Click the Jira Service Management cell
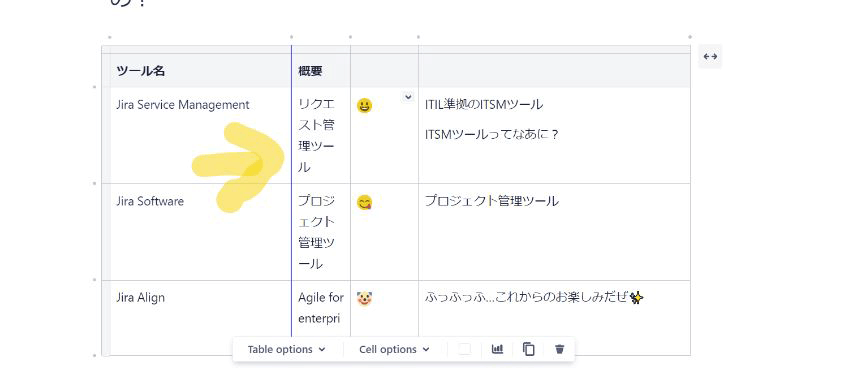This screenshot has width=867, height=392. point(201,135)
